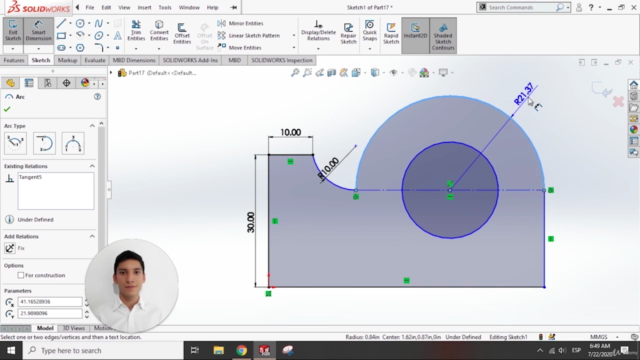
Task: Click Linear Sketch Pattern
Action: coord(249,36)
